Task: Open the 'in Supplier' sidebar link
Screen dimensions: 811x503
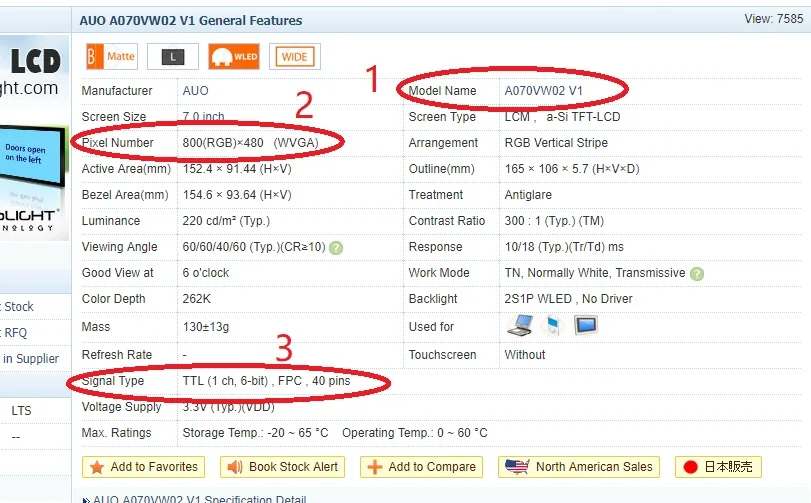Action: (31, 359)
